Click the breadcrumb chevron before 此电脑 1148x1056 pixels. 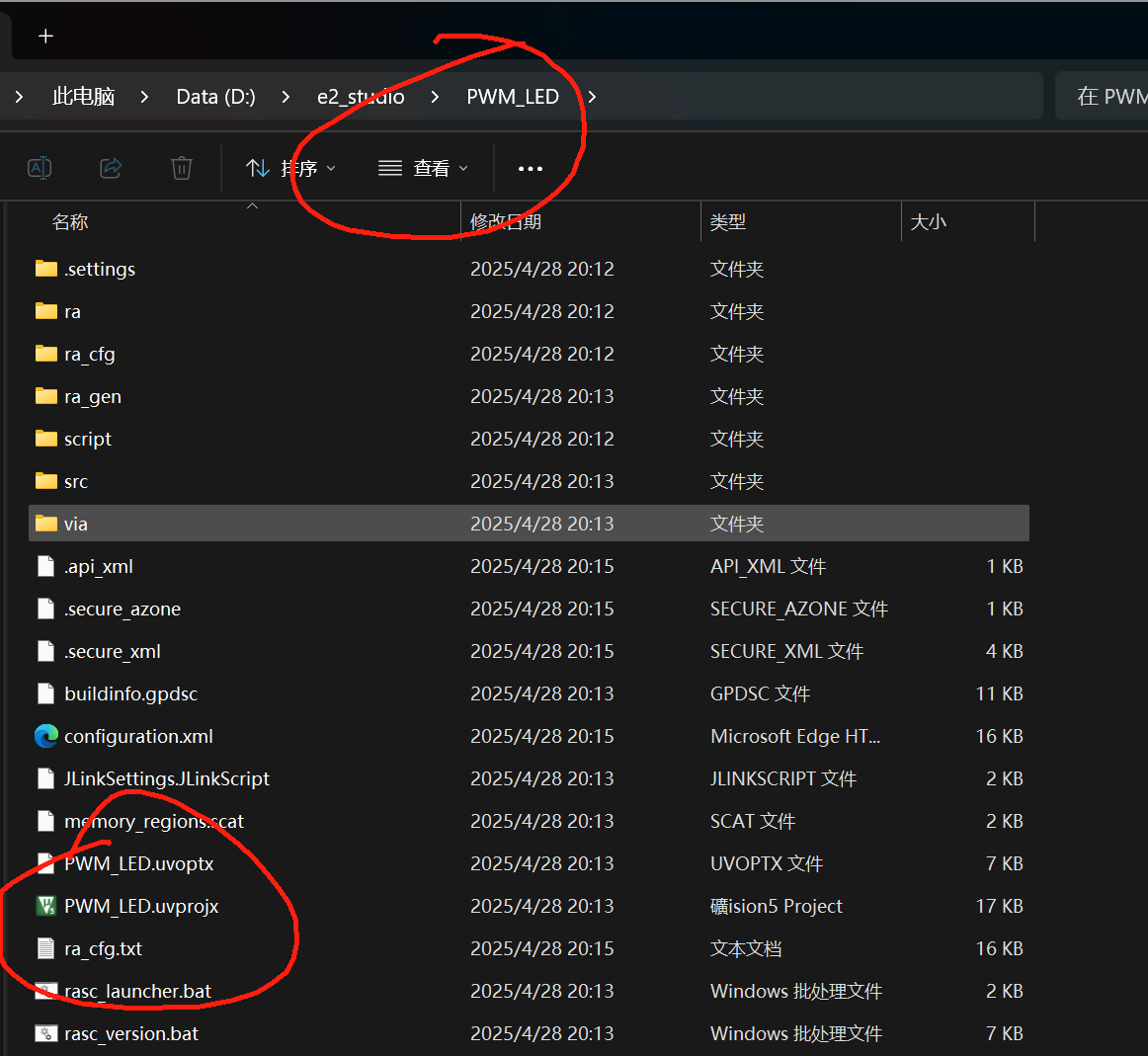(x=19, y=97)
